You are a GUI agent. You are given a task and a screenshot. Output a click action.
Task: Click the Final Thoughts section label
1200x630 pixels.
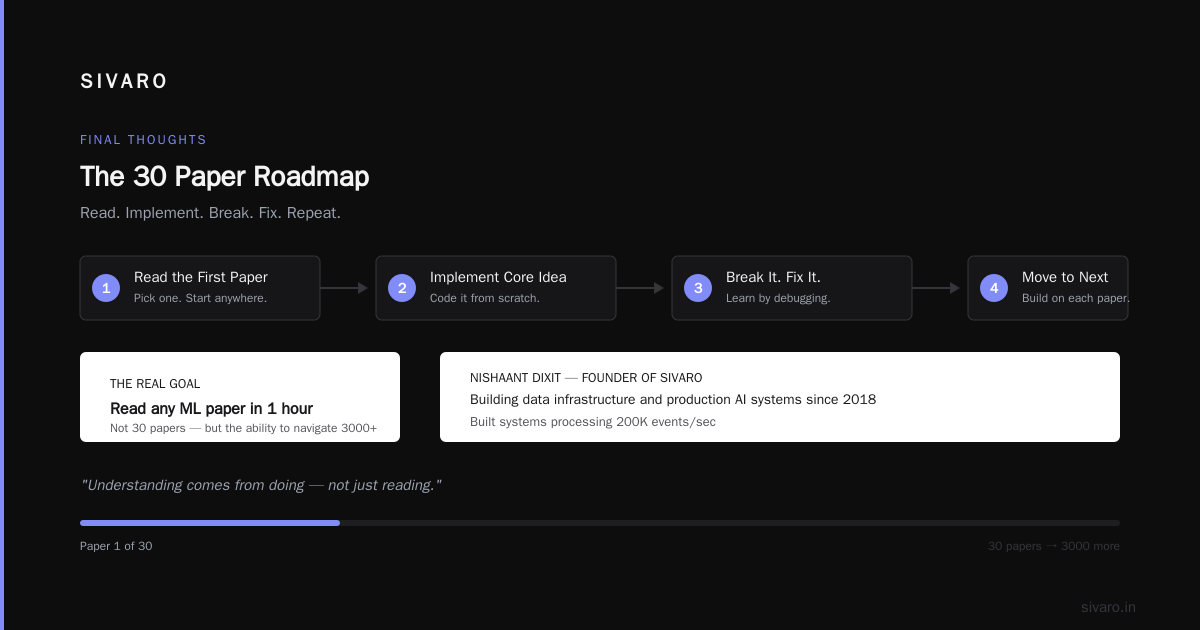[143, 140]
